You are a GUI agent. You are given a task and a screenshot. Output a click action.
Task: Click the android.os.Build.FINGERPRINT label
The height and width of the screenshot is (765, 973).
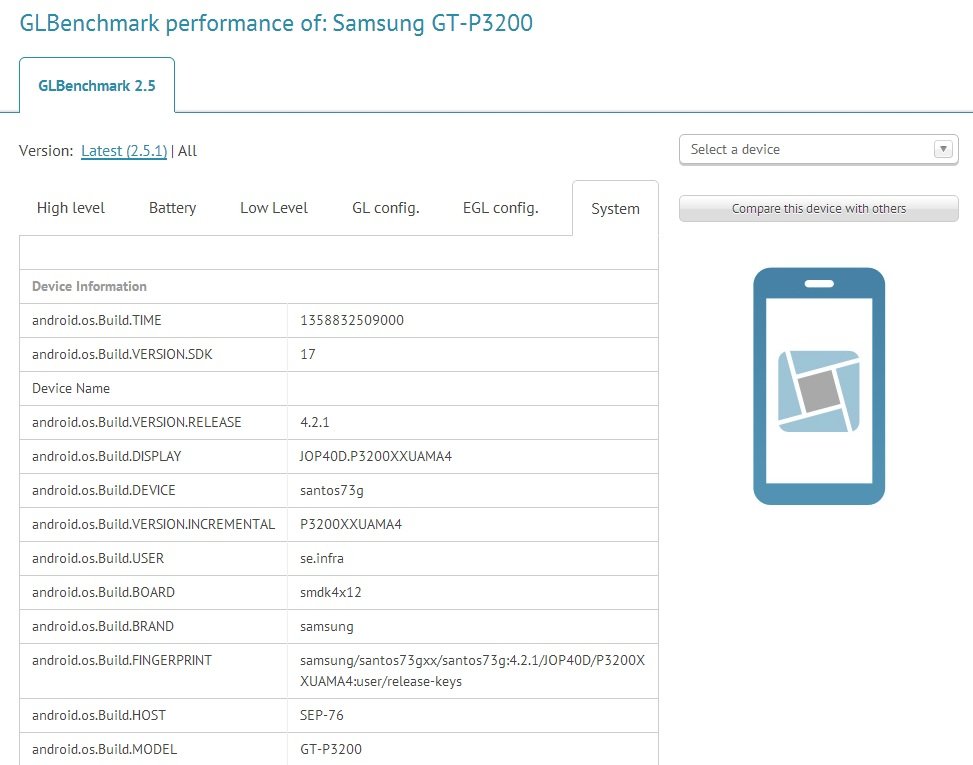tap(122, 661)
